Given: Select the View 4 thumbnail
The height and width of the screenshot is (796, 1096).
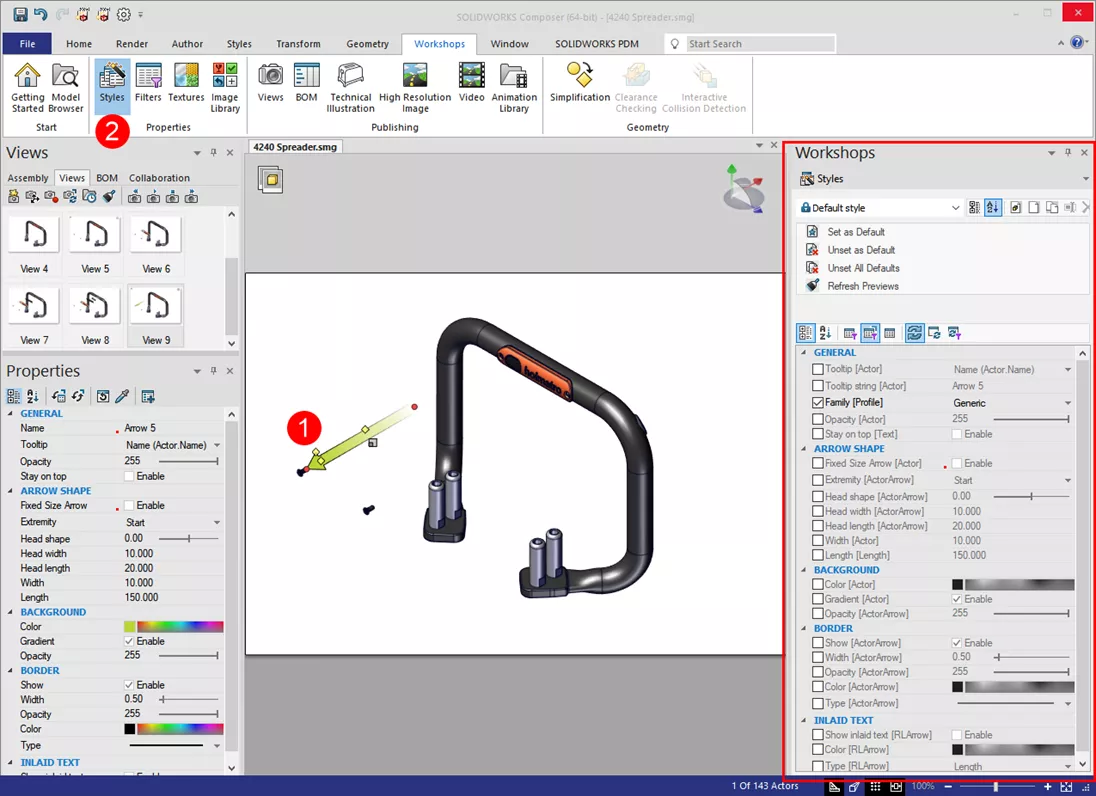Looking at the screenshot, I should coord(34,245).
